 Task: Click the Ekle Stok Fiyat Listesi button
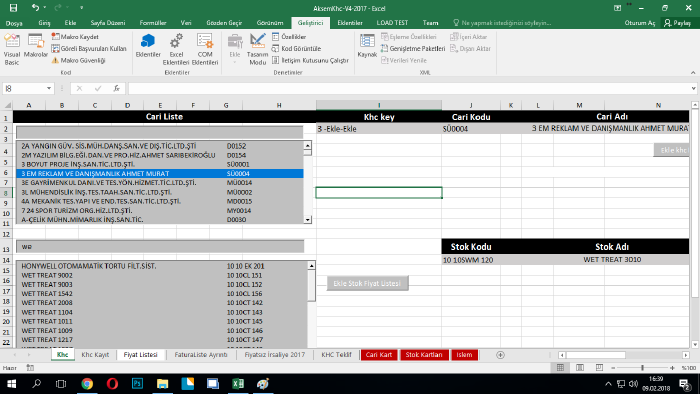click(367, 283)
